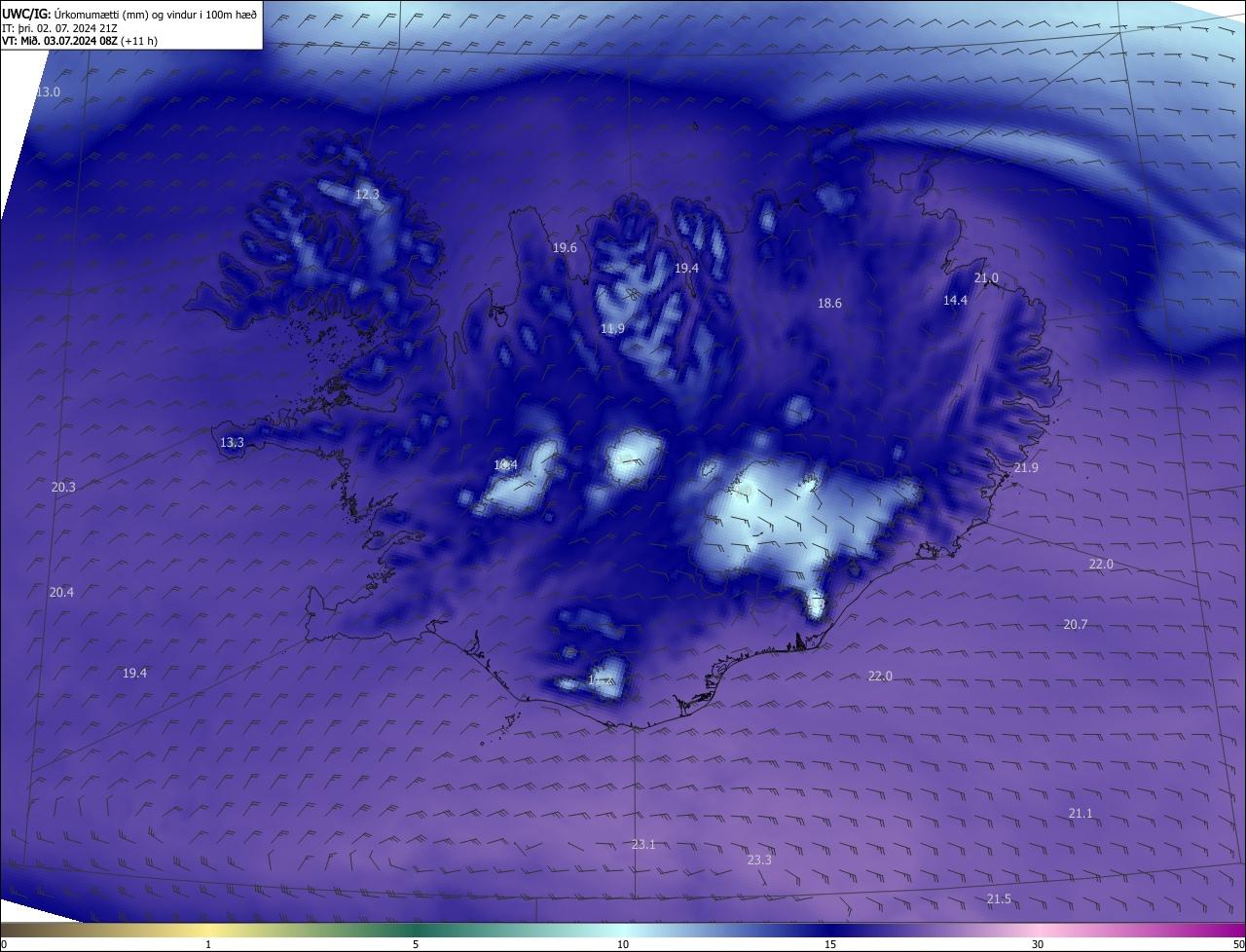Click the 20.4 value on the map

tap(61, 592)
